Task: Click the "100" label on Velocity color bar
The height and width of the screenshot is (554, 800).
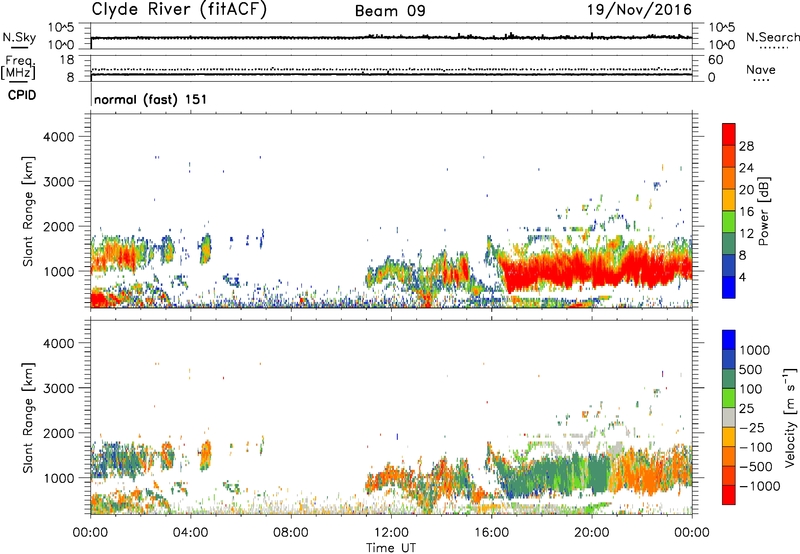Action: (751, 389)
